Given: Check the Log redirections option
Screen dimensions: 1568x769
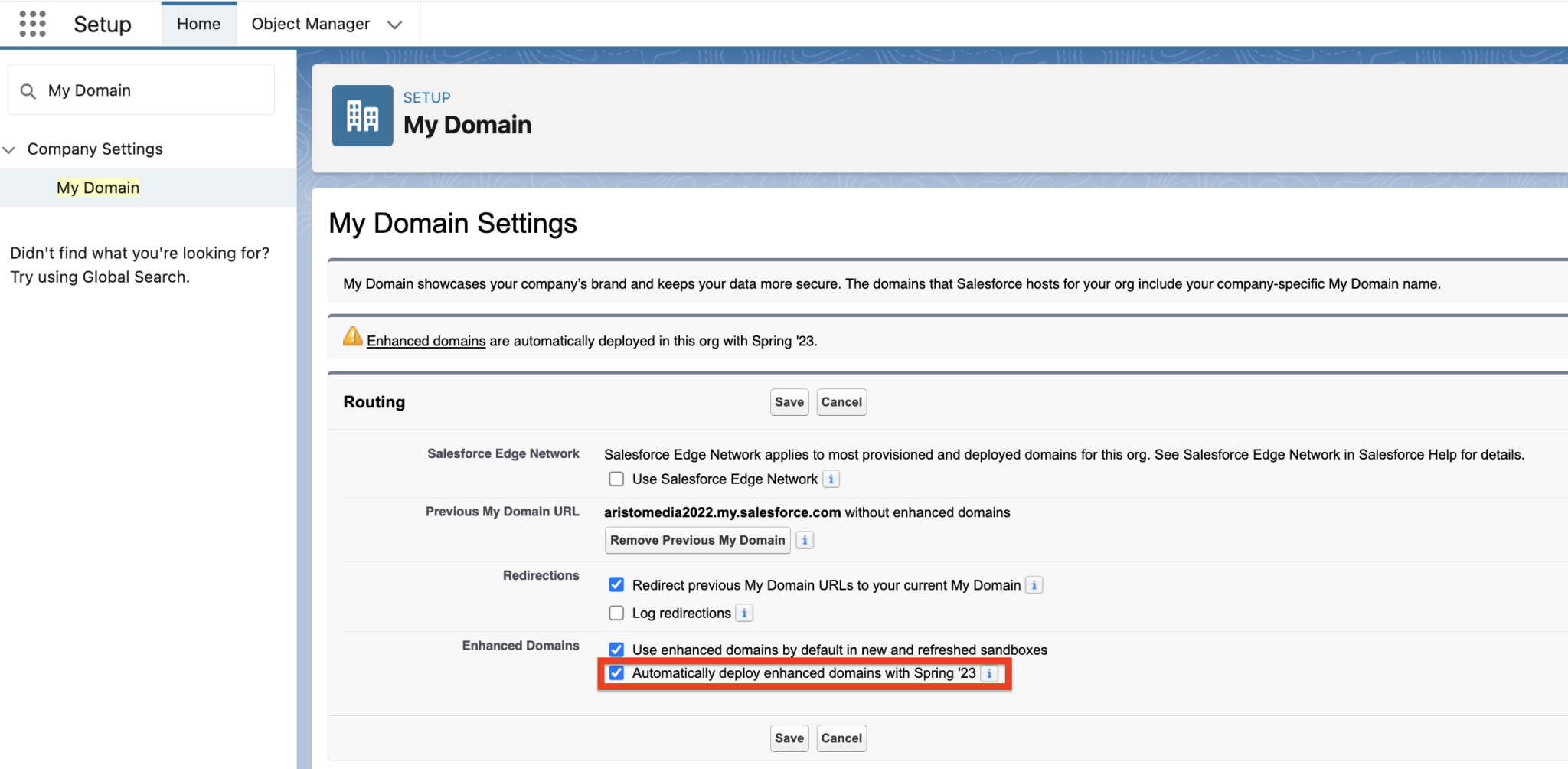Looking at the screenshot, I should [616, 612].
